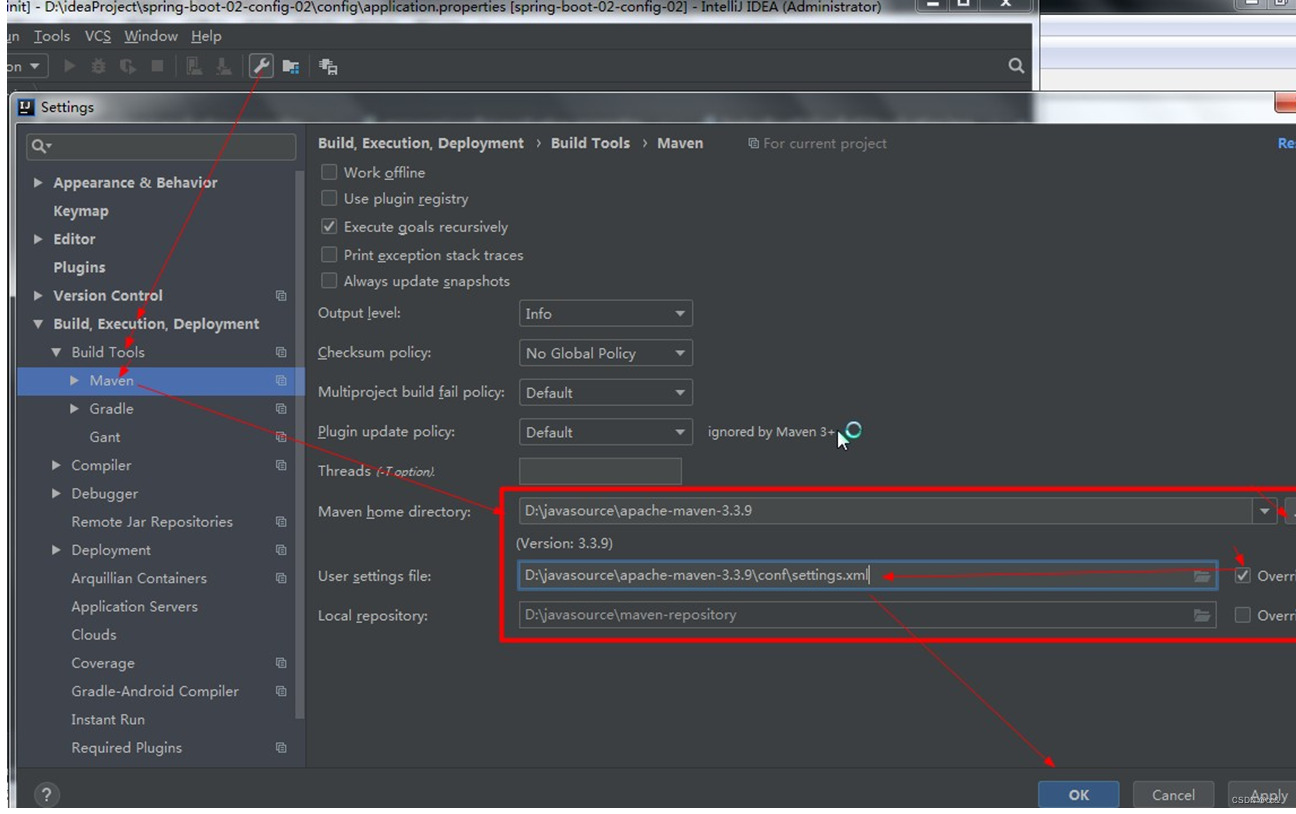This screenshot has height=814, width=1296.
Task: Click the Run (play) toolbar icon
Action: (68, 67)
